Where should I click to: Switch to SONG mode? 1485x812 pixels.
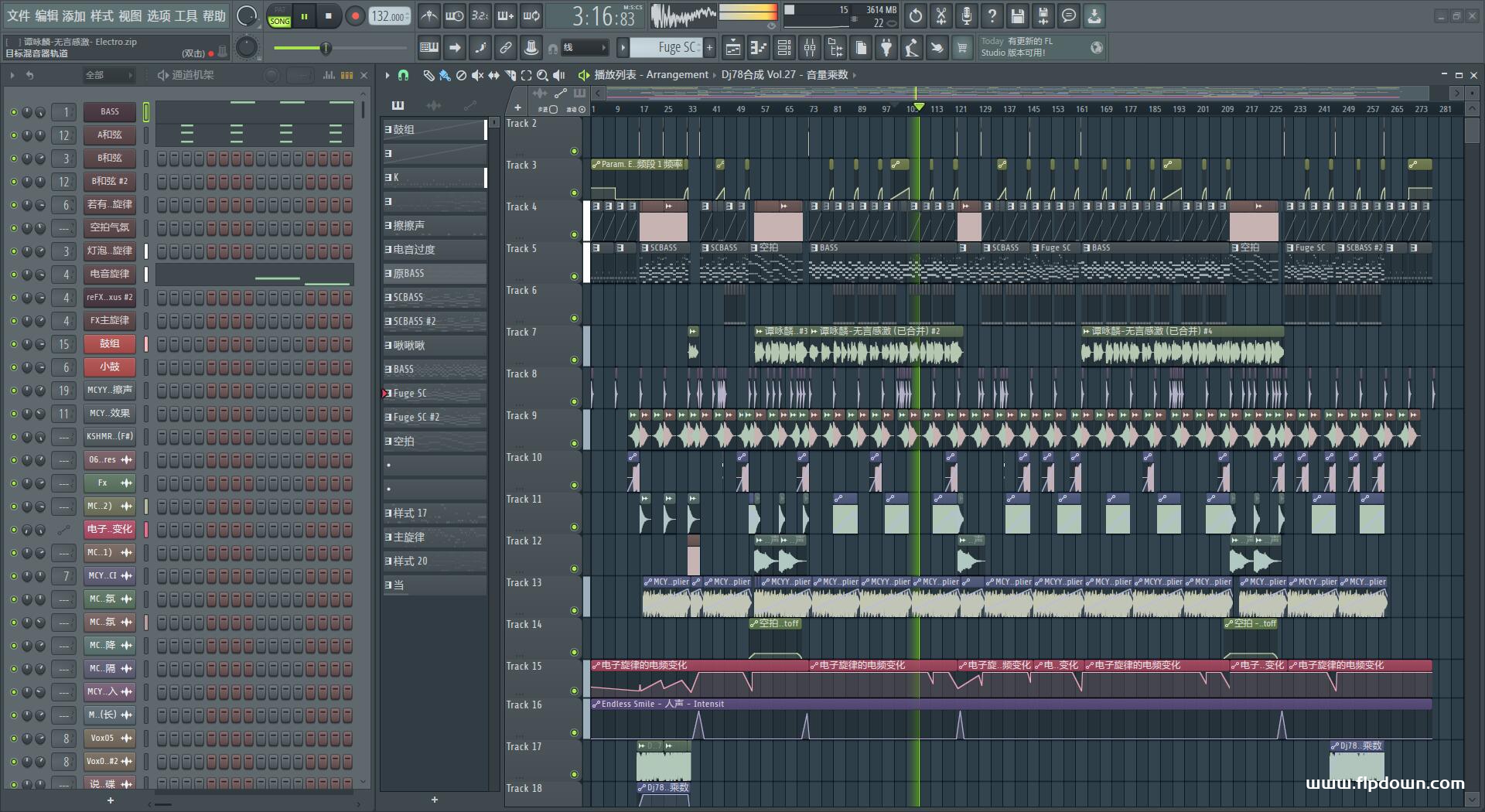279,21
